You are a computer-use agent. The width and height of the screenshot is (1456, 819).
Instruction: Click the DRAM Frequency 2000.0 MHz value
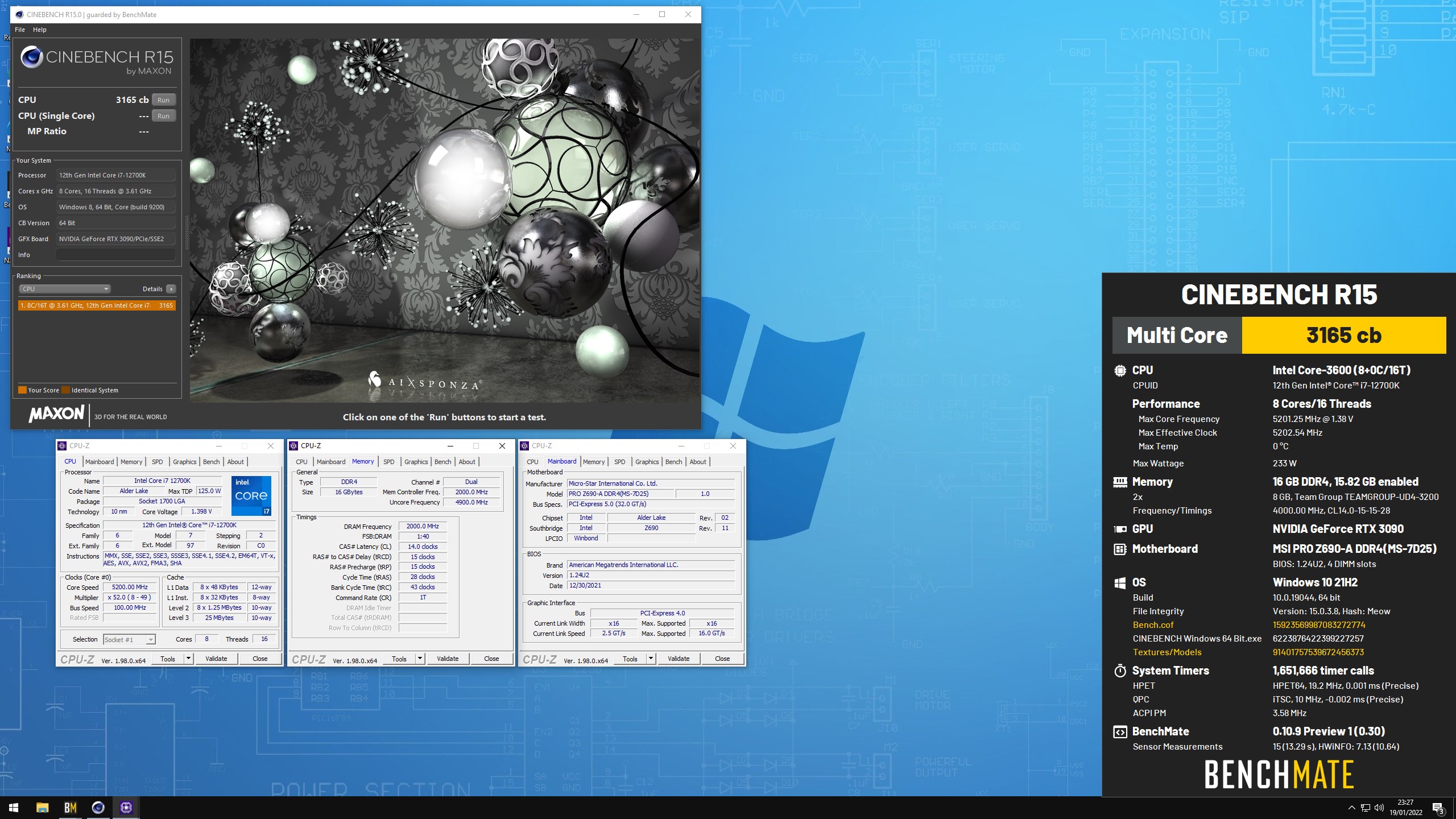click(423, 527)
